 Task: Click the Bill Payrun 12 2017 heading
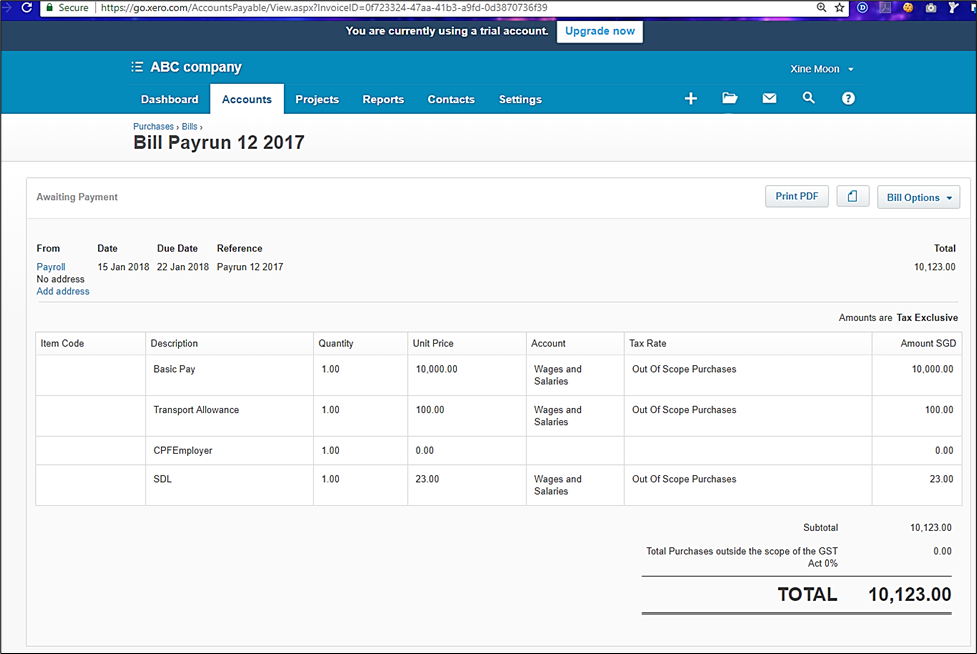[219, 143]
